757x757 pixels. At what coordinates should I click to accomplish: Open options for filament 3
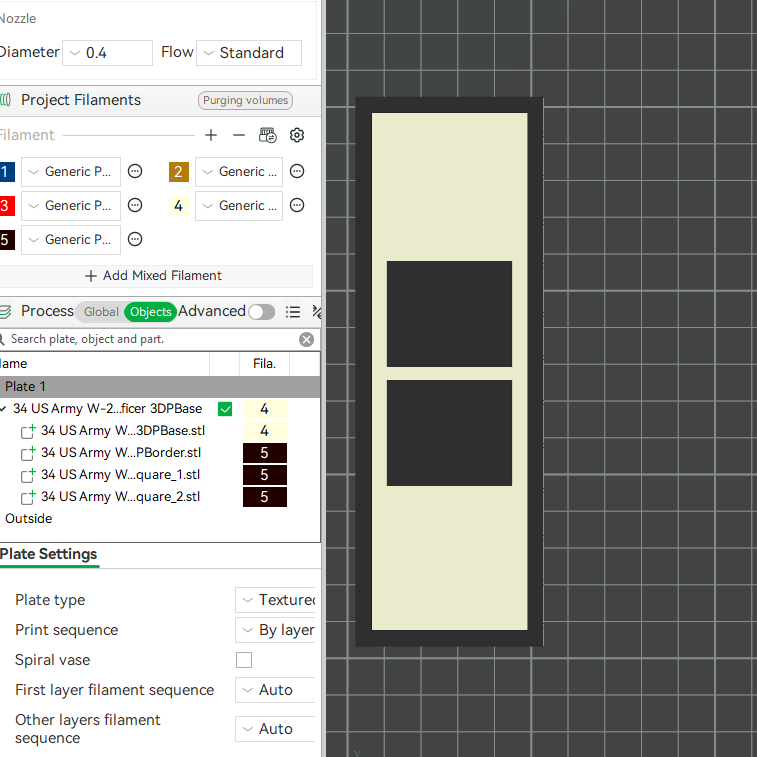point(135,206)
